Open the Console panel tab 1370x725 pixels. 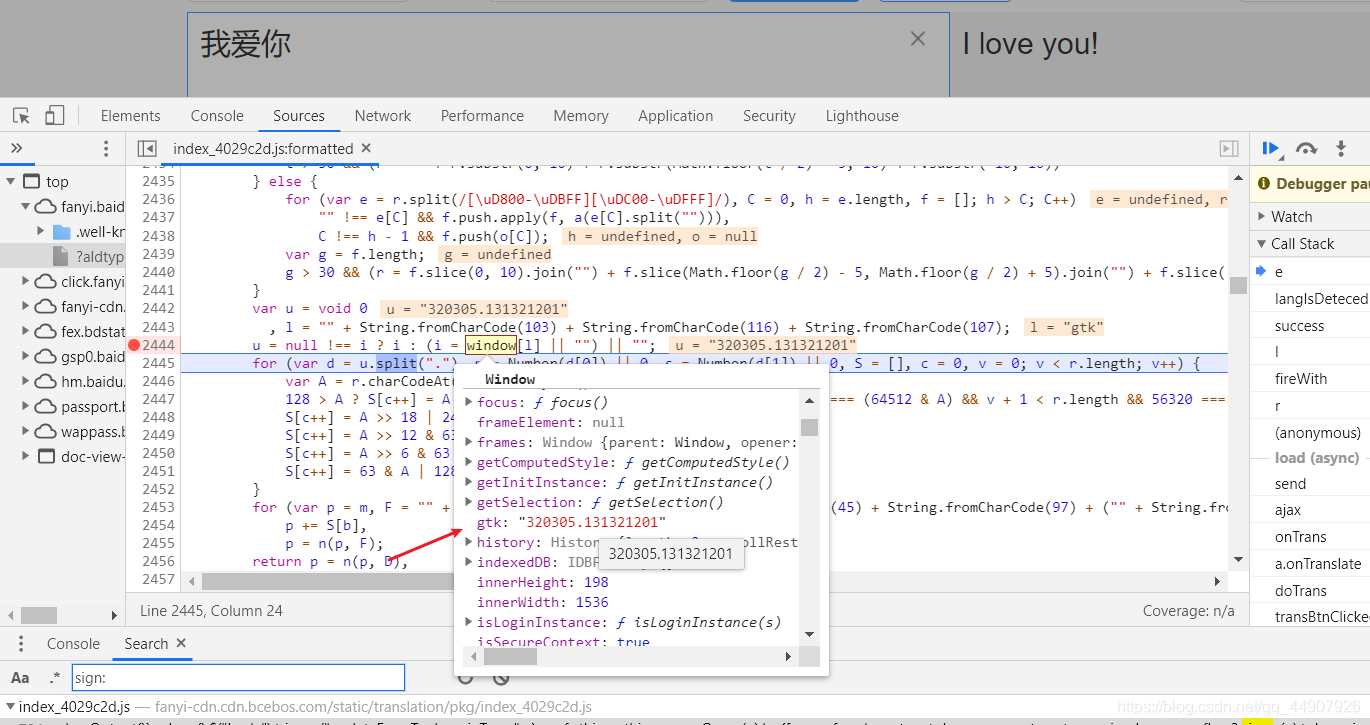tap(217, 116)
